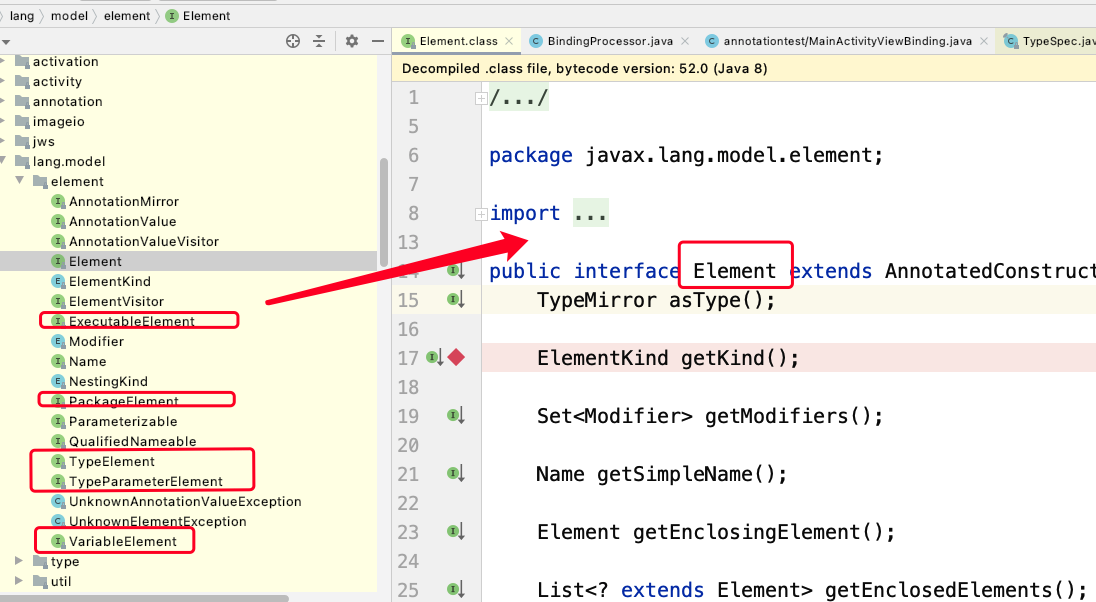Click implementation gutter icon on line 15

click(456, 299)
